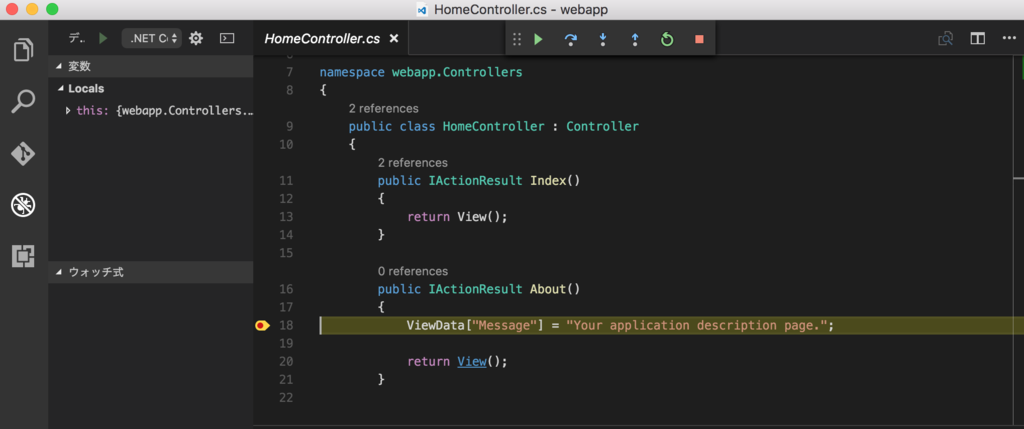Open the editor more actions menu

point(1009,39)
